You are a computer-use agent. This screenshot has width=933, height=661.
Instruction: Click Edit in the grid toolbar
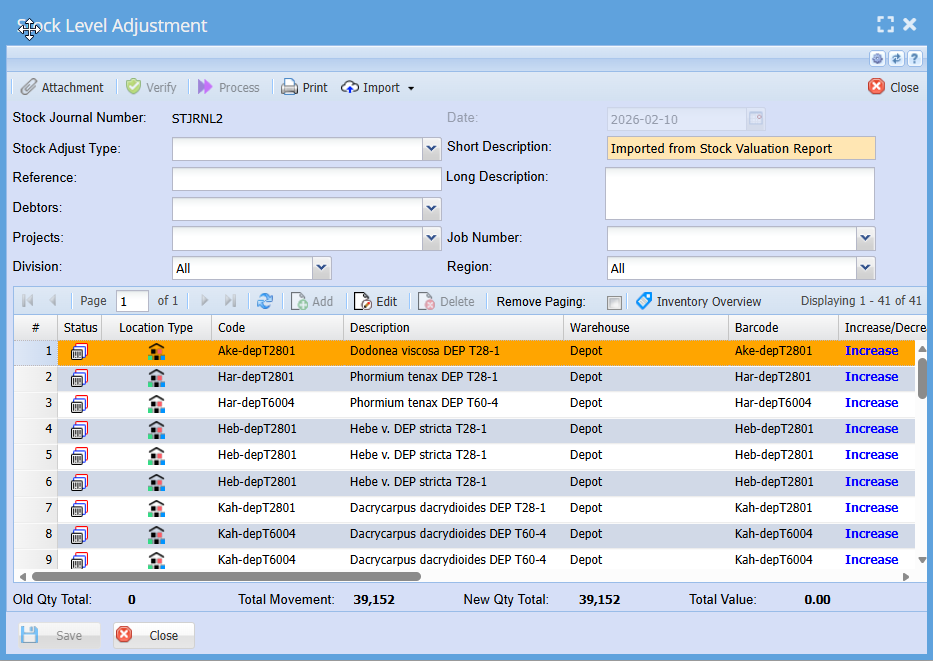(x=376, y=301)
